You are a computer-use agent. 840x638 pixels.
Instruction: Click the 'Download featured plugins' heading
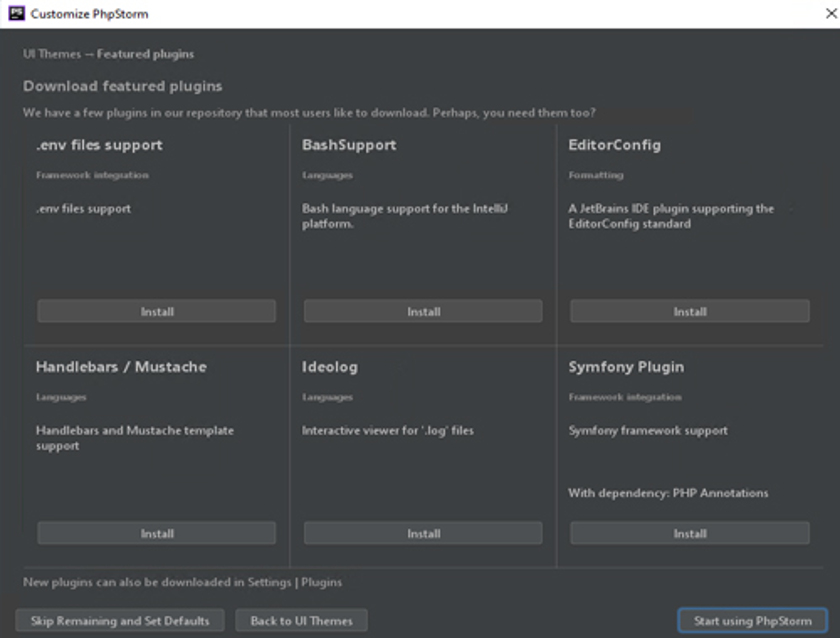(123, 86)
